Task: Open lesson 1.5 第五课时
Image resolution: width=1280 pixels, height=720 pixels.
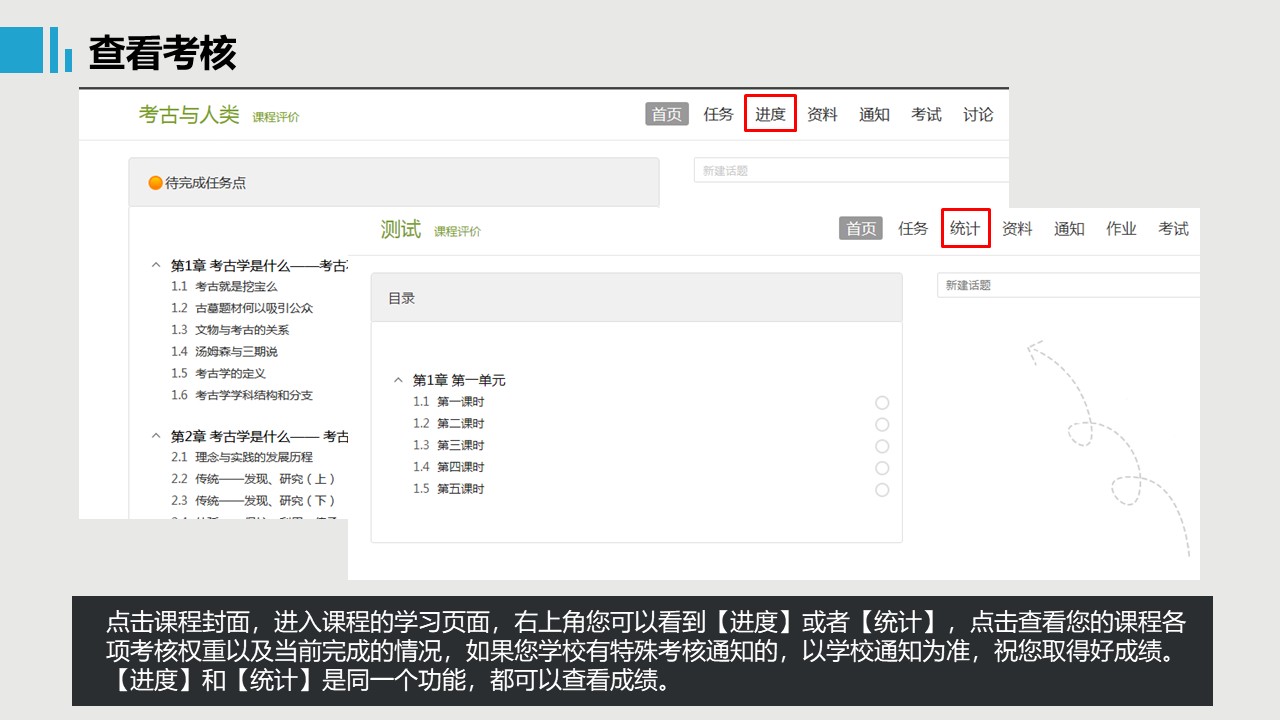Action: [448, 489]
